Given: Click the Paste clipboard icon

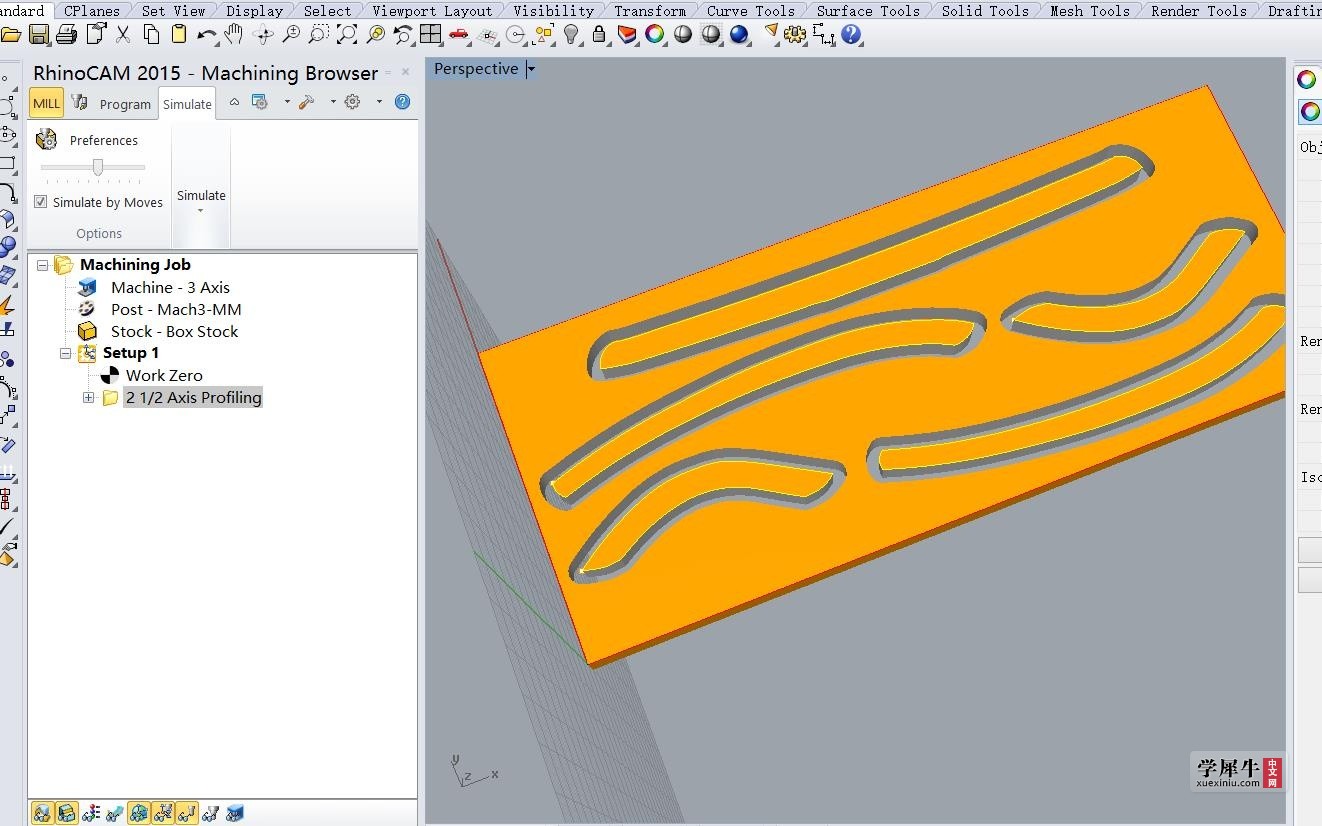Looking at the screenshot, I should (179, 35).
